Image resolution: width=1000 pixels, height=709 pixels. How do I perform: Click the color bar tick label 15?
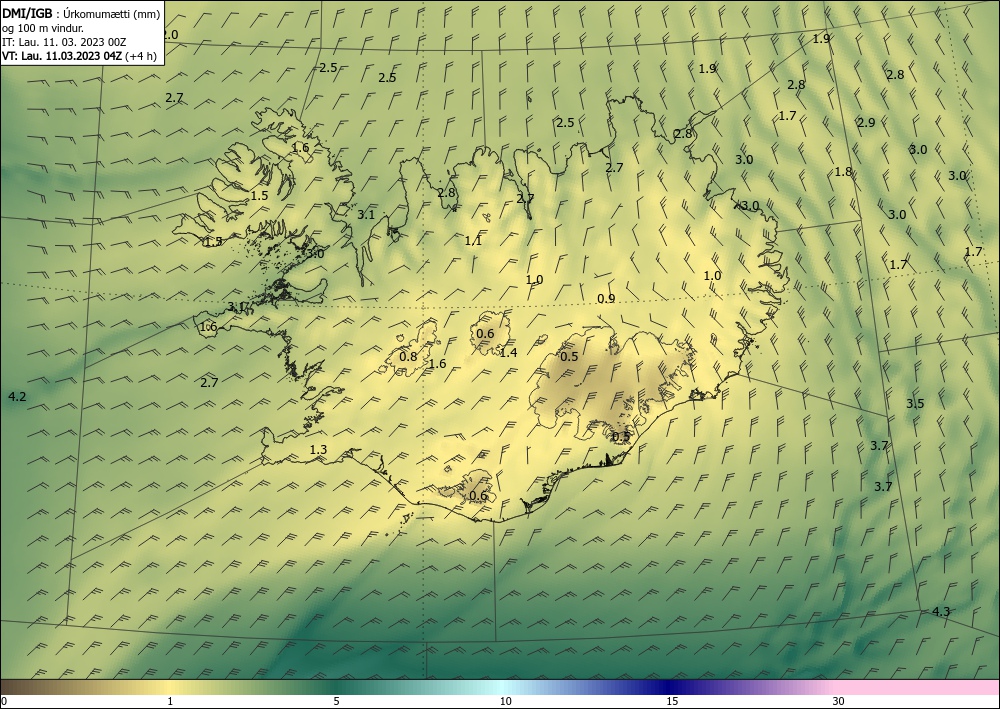(x=672, y=701)
